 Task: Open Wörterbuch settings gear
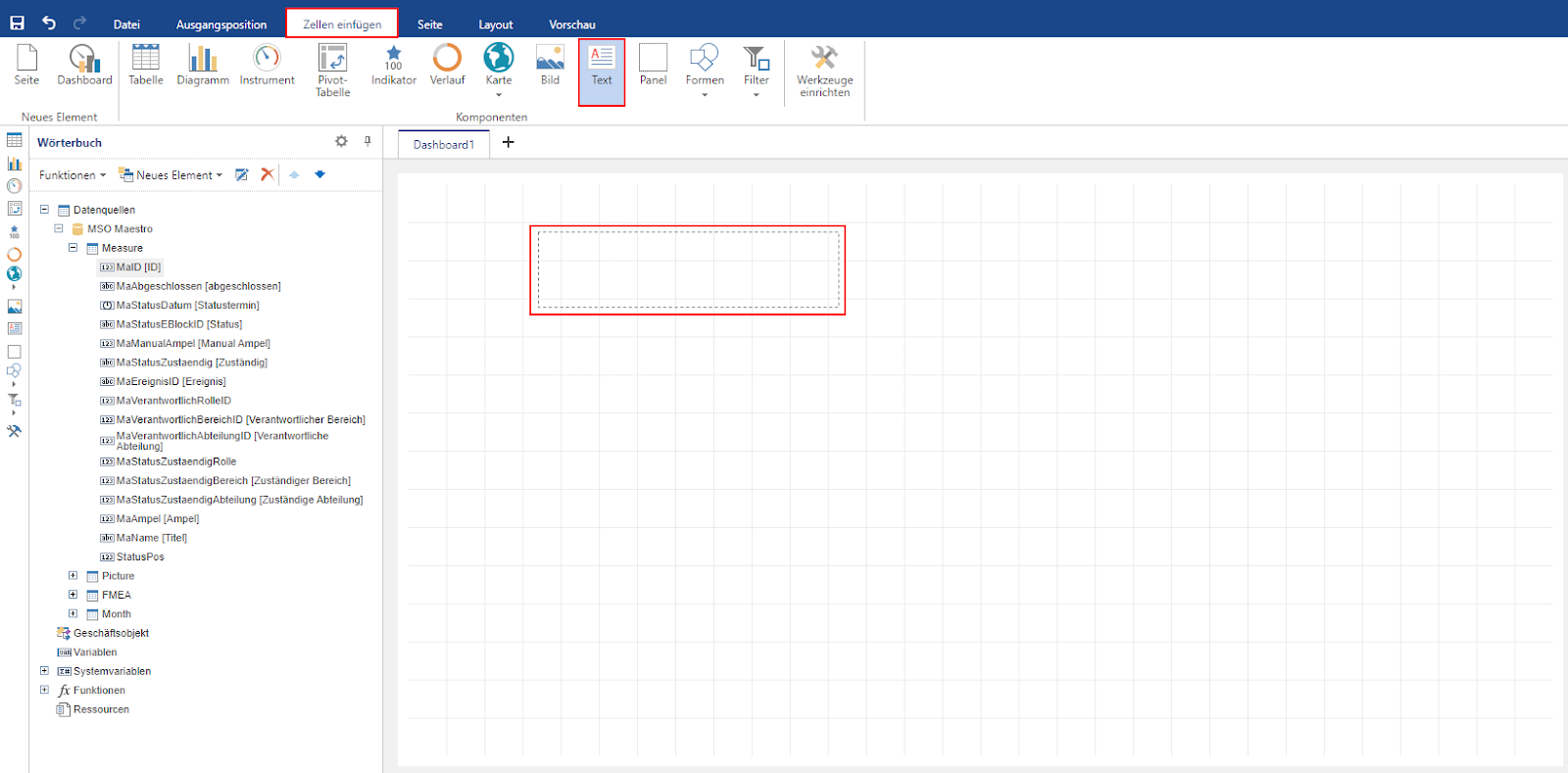click(341, 141)
